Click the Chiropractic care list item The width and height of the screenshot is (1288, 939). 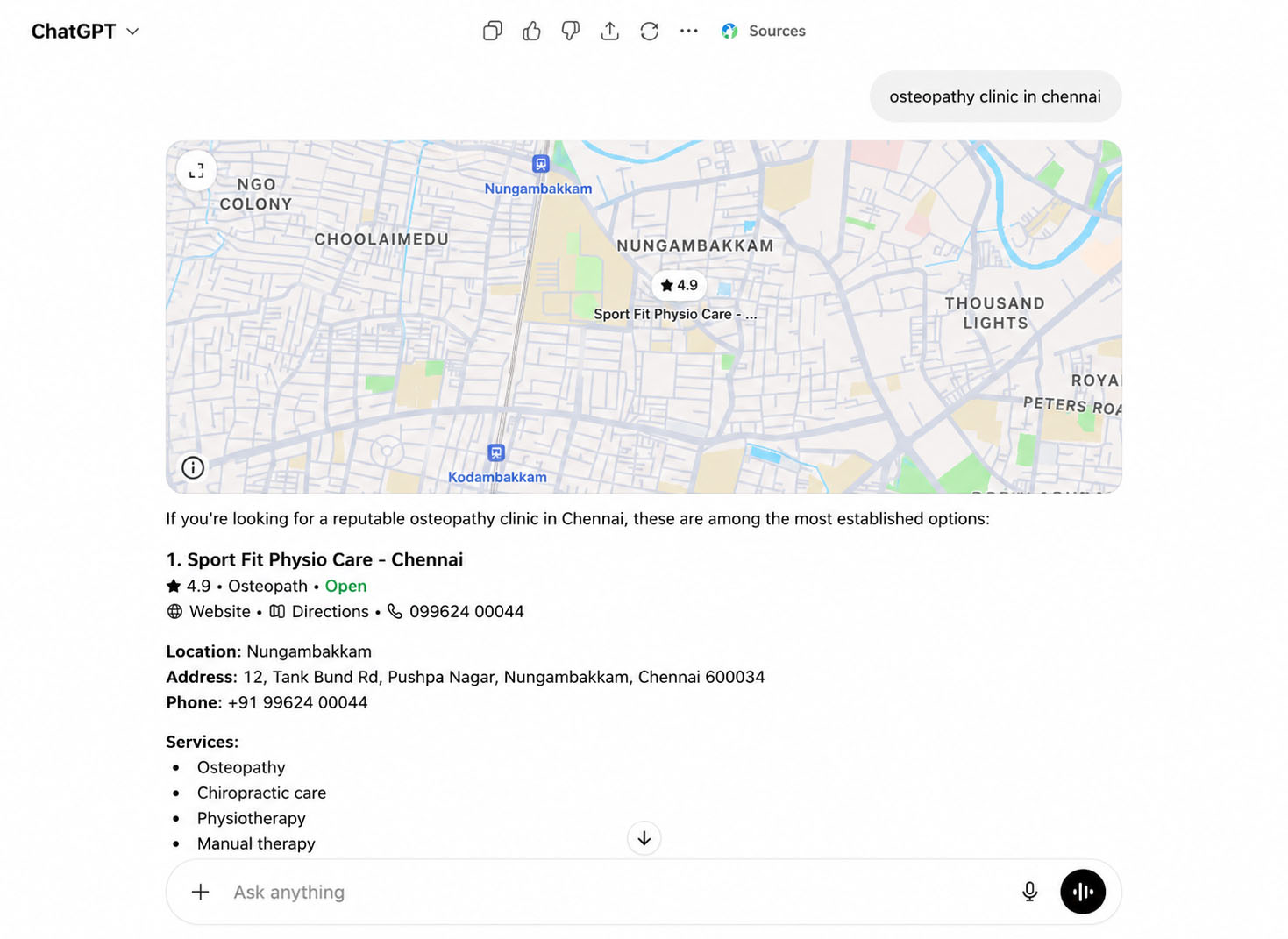coord(261,793)
